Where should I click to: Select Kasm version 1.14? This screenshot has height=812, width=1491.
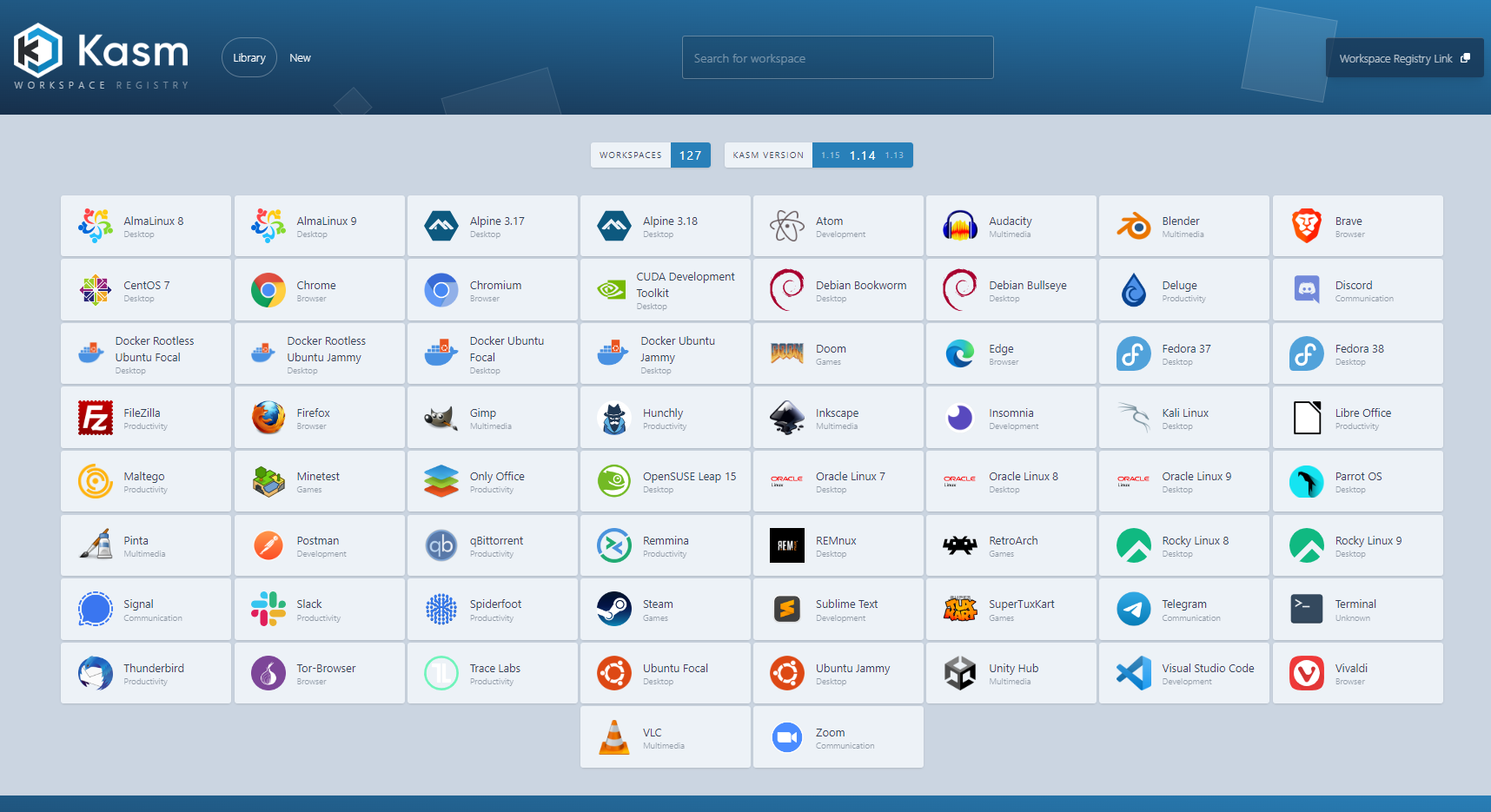[x=863, y=155]
